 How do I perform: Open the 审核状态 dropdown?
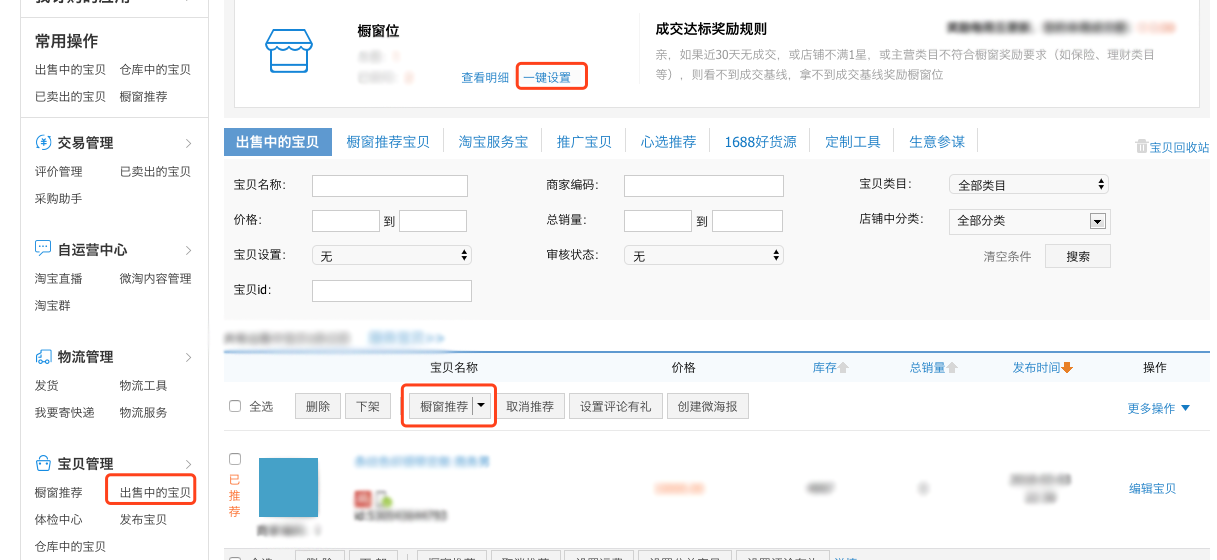(x=703, y=256)
